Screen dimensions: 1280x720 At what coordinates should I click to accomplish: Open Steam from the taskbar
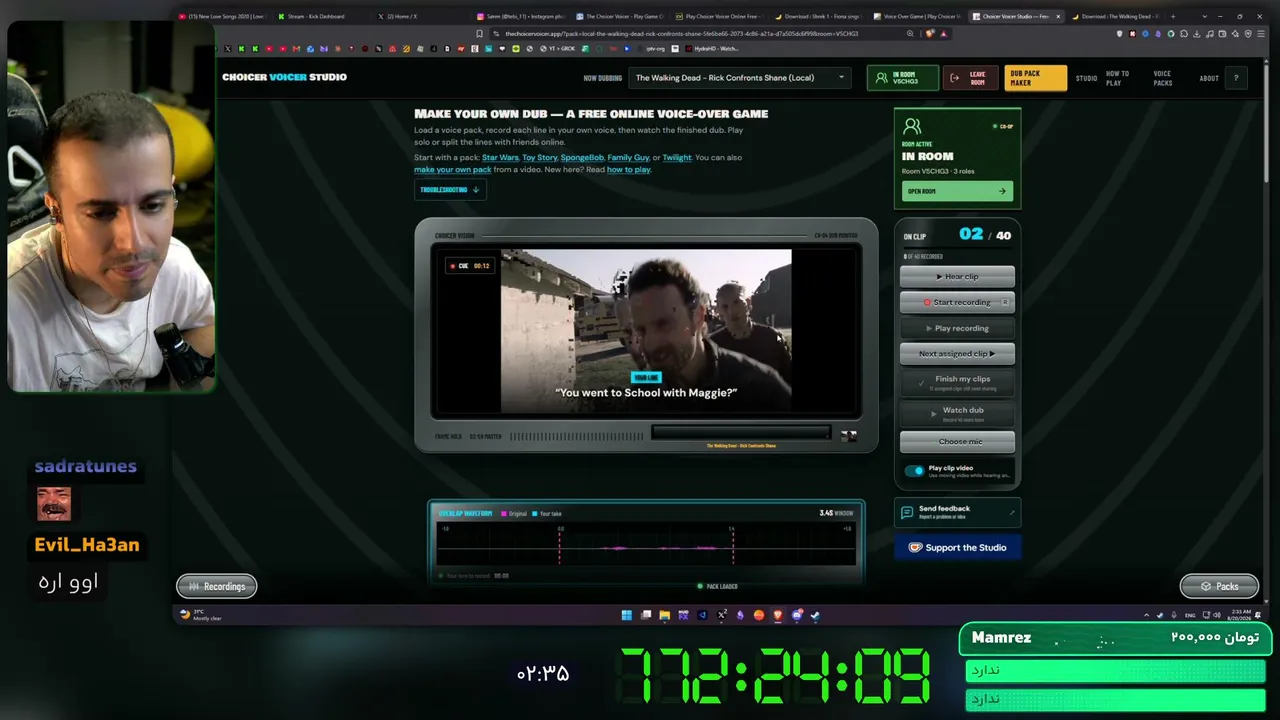point(815,615)
